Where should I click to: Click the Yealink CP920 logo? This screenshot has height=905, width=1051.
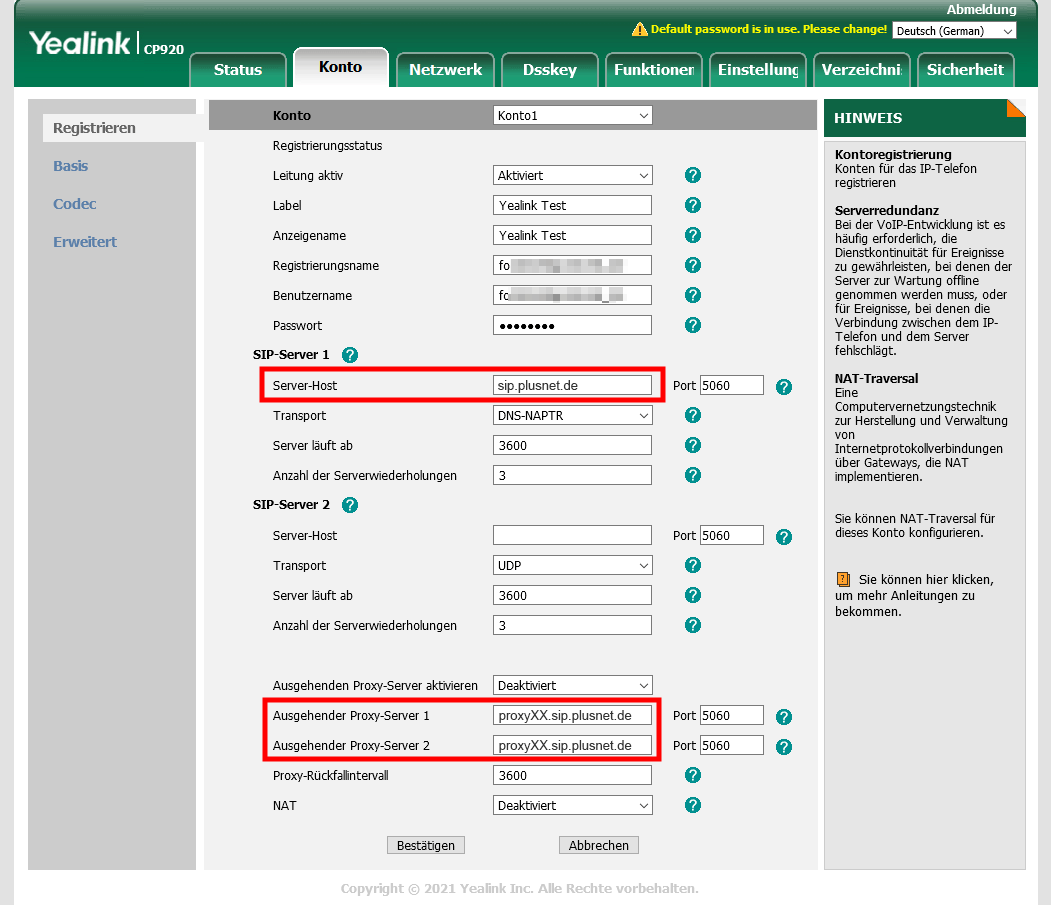point(107,44)
